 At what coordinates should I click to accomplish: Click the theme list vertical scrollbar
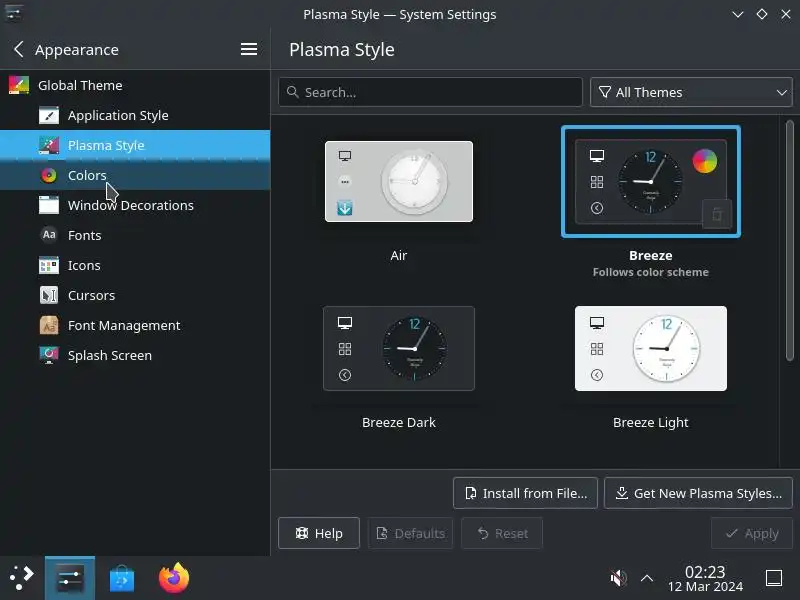coord(789,240)
